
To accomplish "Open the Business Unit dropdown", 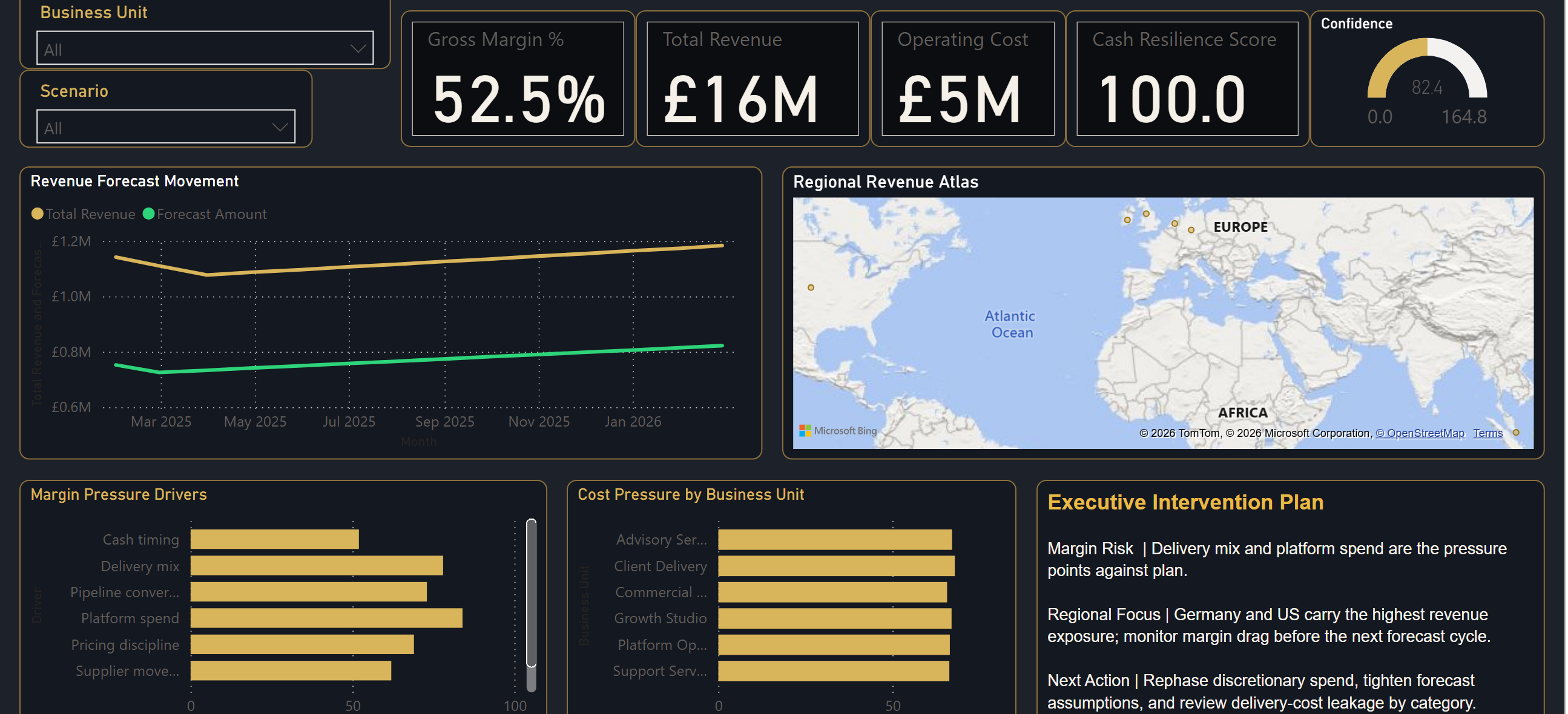I will point(205,48).
